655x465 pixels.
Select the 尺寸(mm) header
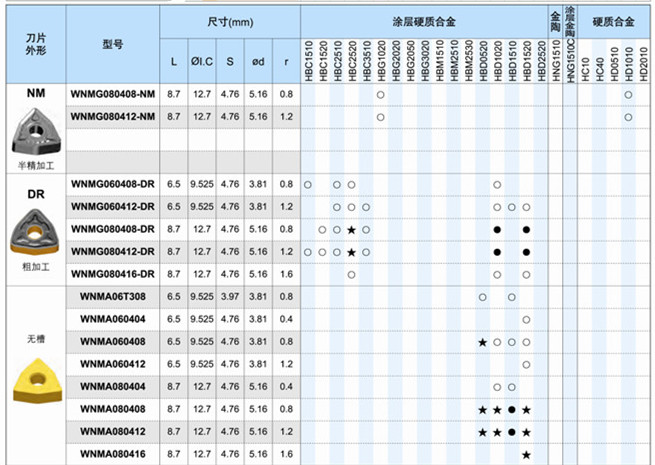(x=231, y=20)
